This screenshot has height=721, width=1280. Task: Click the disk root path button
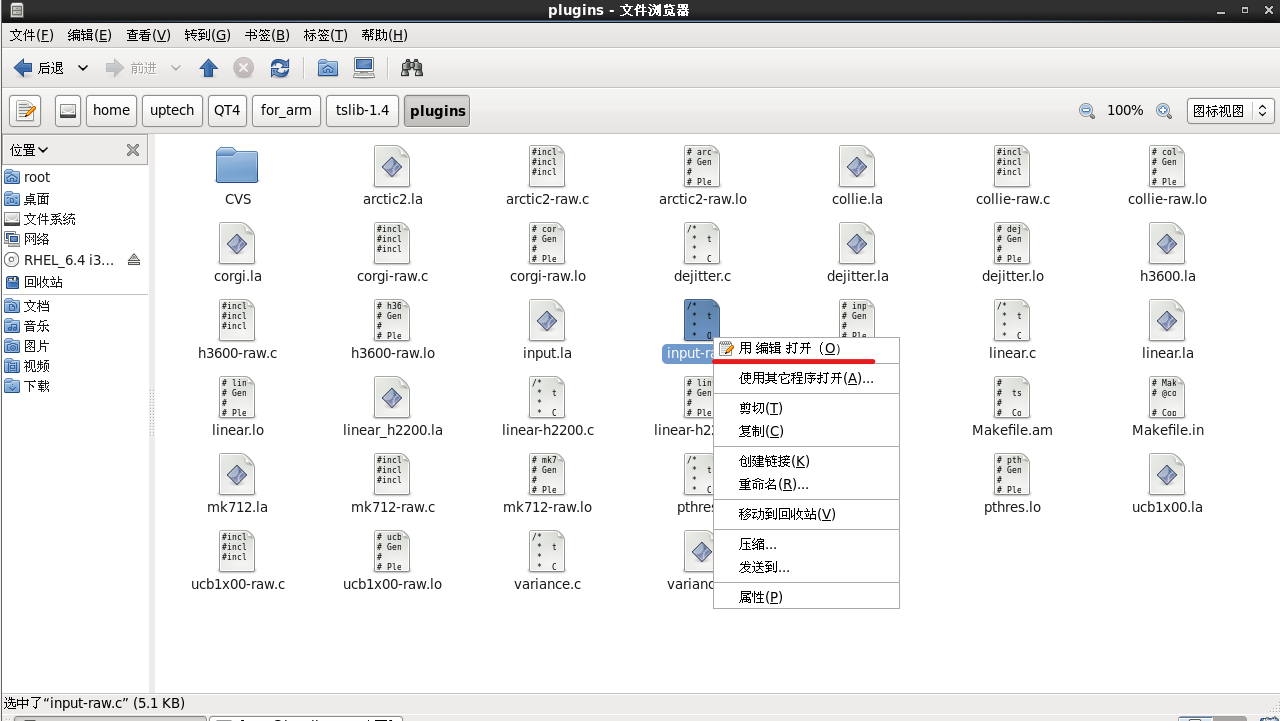68,111
